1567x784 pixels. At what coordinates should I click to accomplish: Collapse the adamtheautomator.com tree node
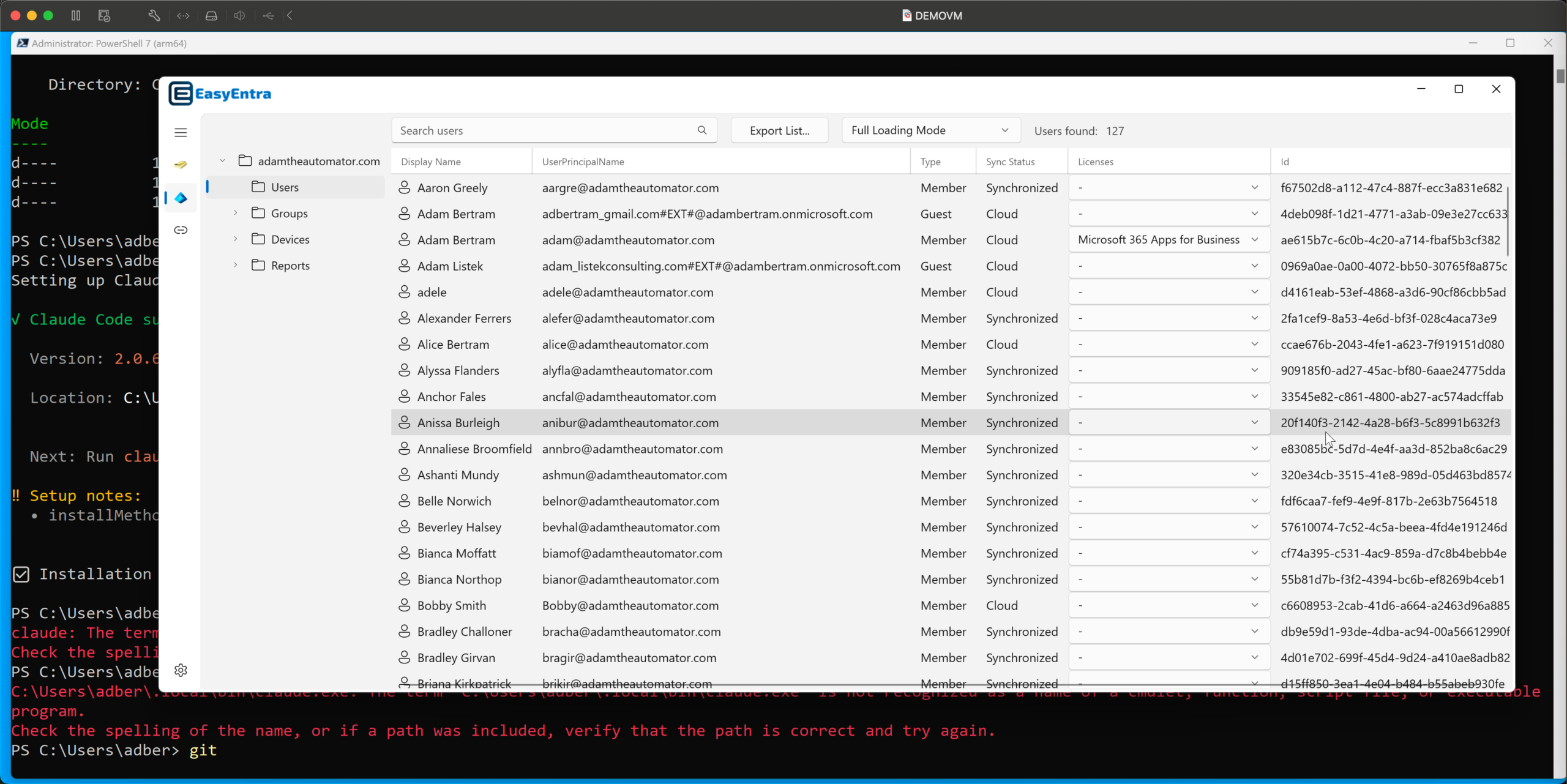[x=222, y=160]
